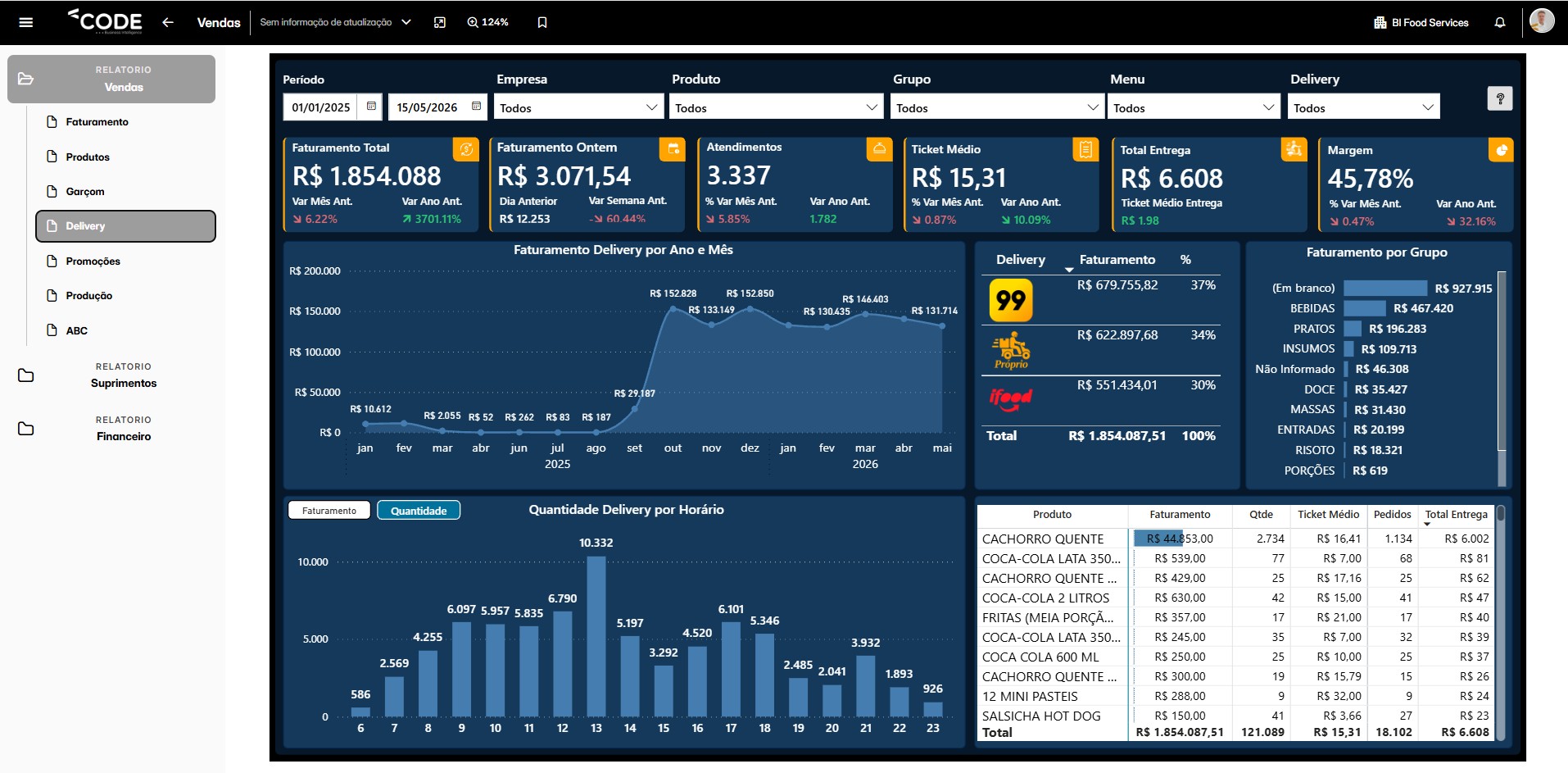
Task: Click the Atendimentos card icon
Action: point(879,149)
